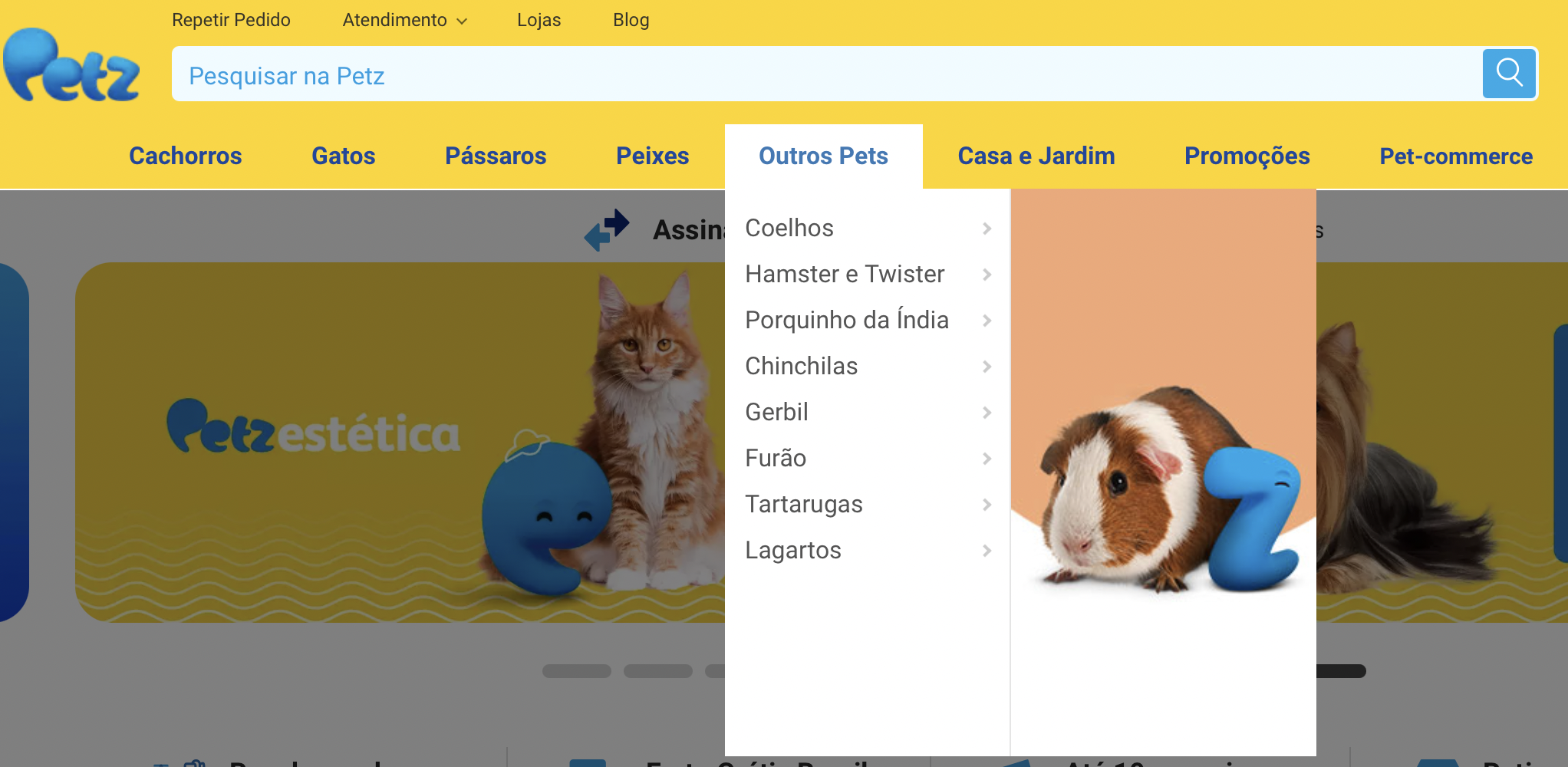Open the Petz Estética banner
Viewport: 1568px width, 767px height.
(400, 443)
